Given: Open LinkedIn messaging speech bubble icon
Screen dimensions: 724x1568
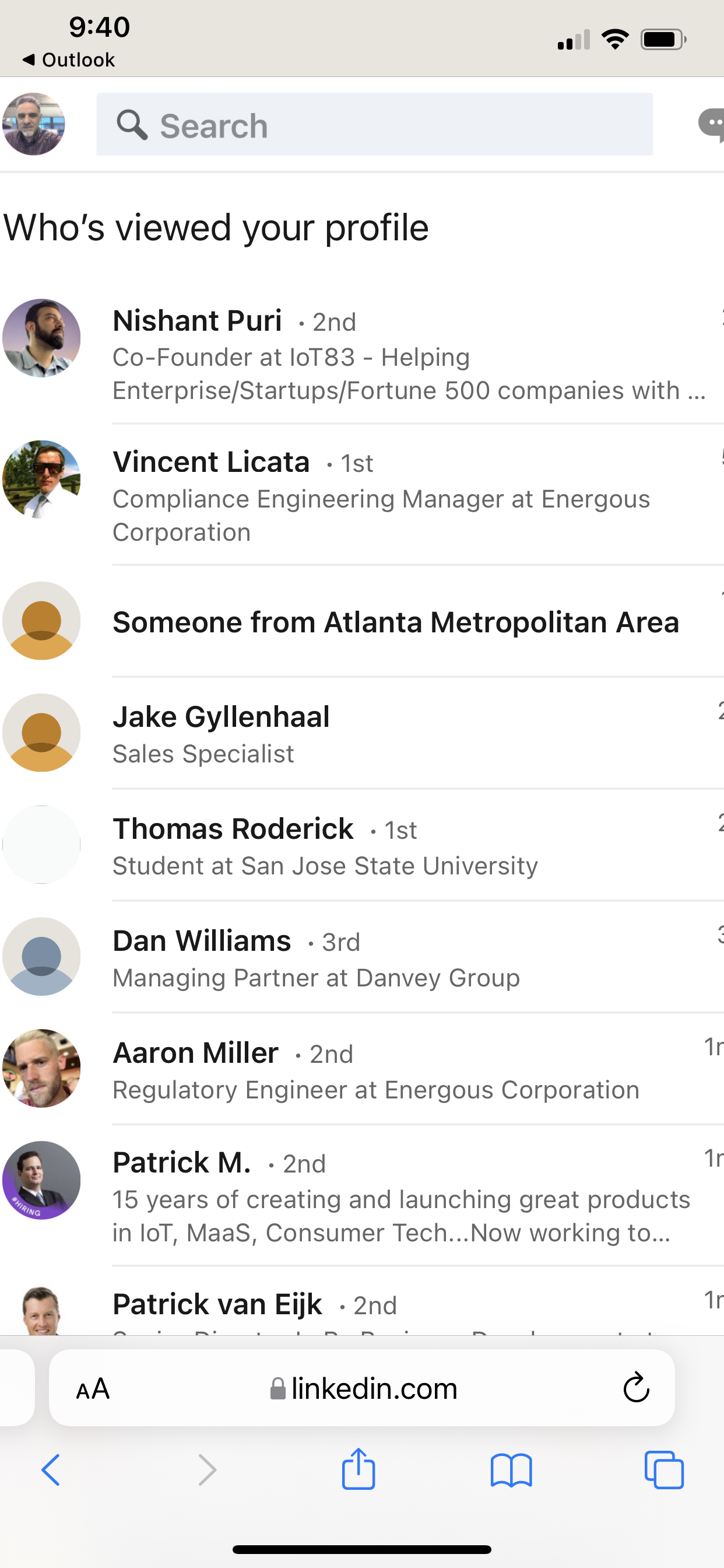Looking at the screenshot, I should click(x=712, y=125).
